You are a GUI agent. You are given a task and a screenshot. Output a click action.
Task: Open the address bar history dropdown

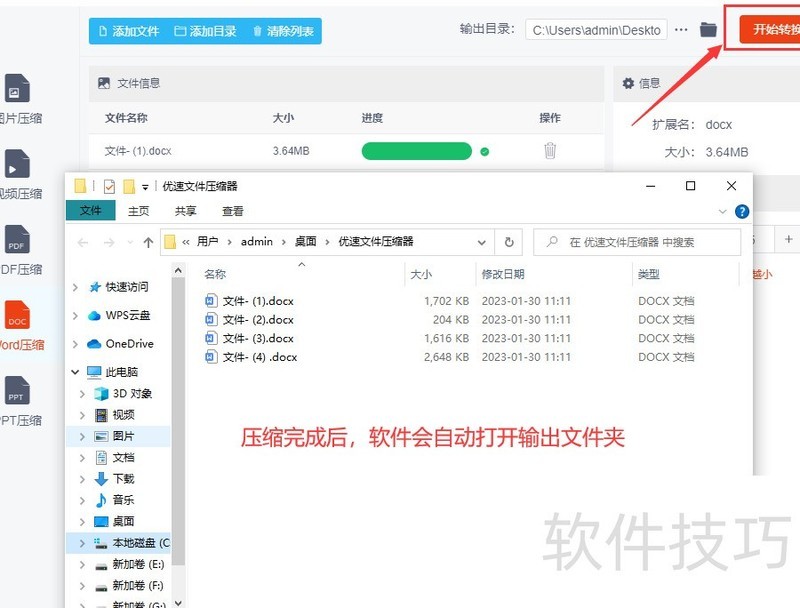[x=482, y=242]
